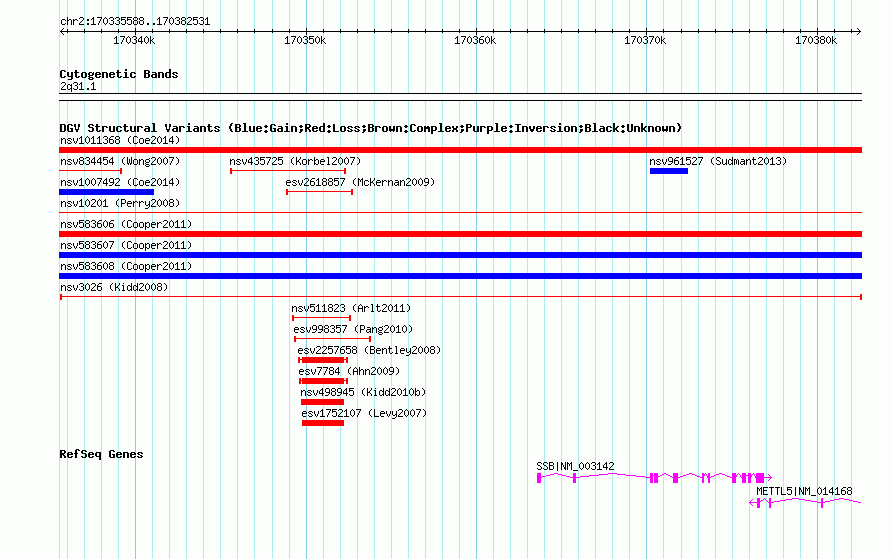
Task: Open the nsv10201 (Perry2008) label
Action: point(120,203)
